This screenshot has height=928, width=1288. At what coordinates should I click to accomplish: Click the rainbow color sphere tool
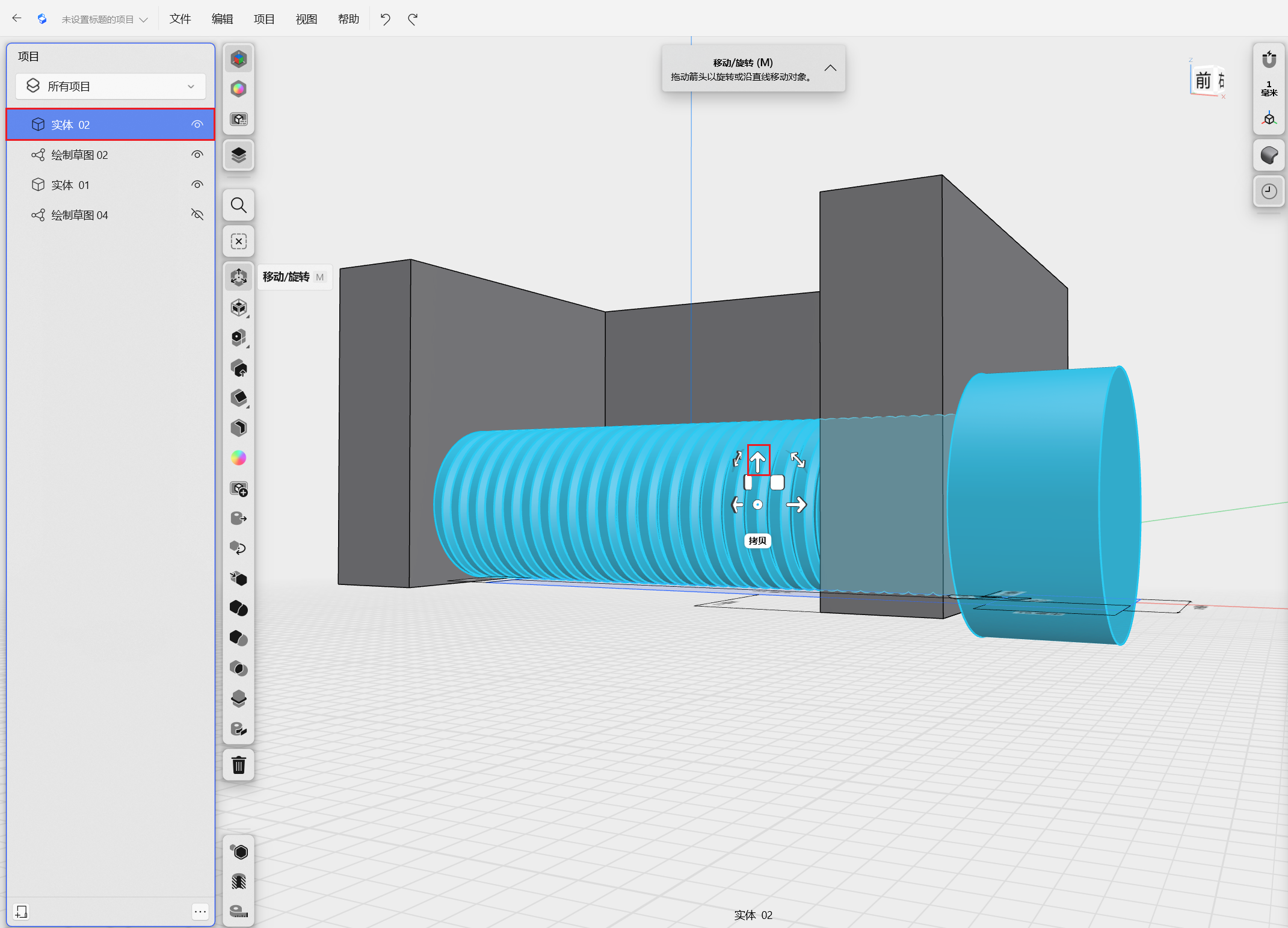pos(239,458)
